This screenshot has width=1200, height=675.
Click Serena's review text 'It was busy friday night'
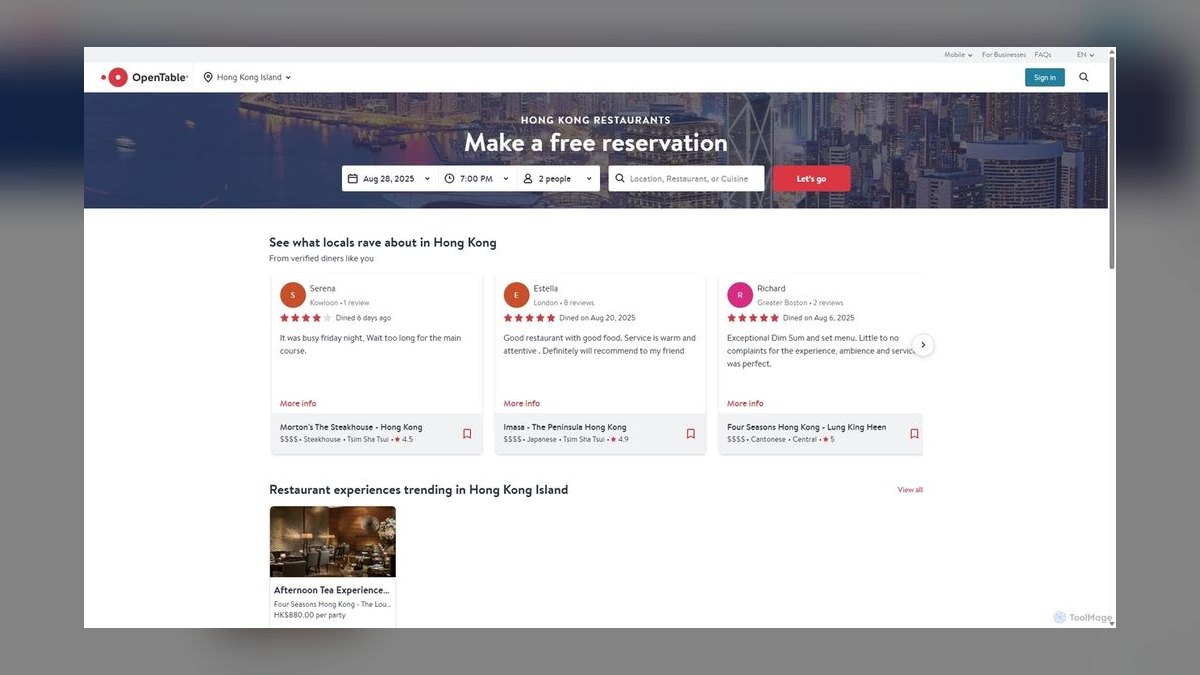[370, 345]
